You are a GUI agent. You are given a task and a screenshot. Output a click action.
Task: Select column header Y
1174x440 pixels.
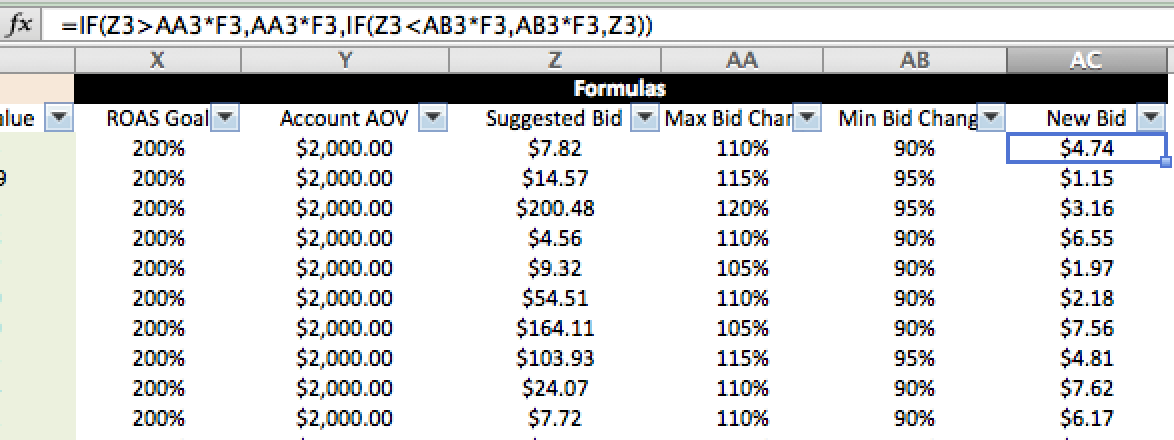click(x=344, y=61)
